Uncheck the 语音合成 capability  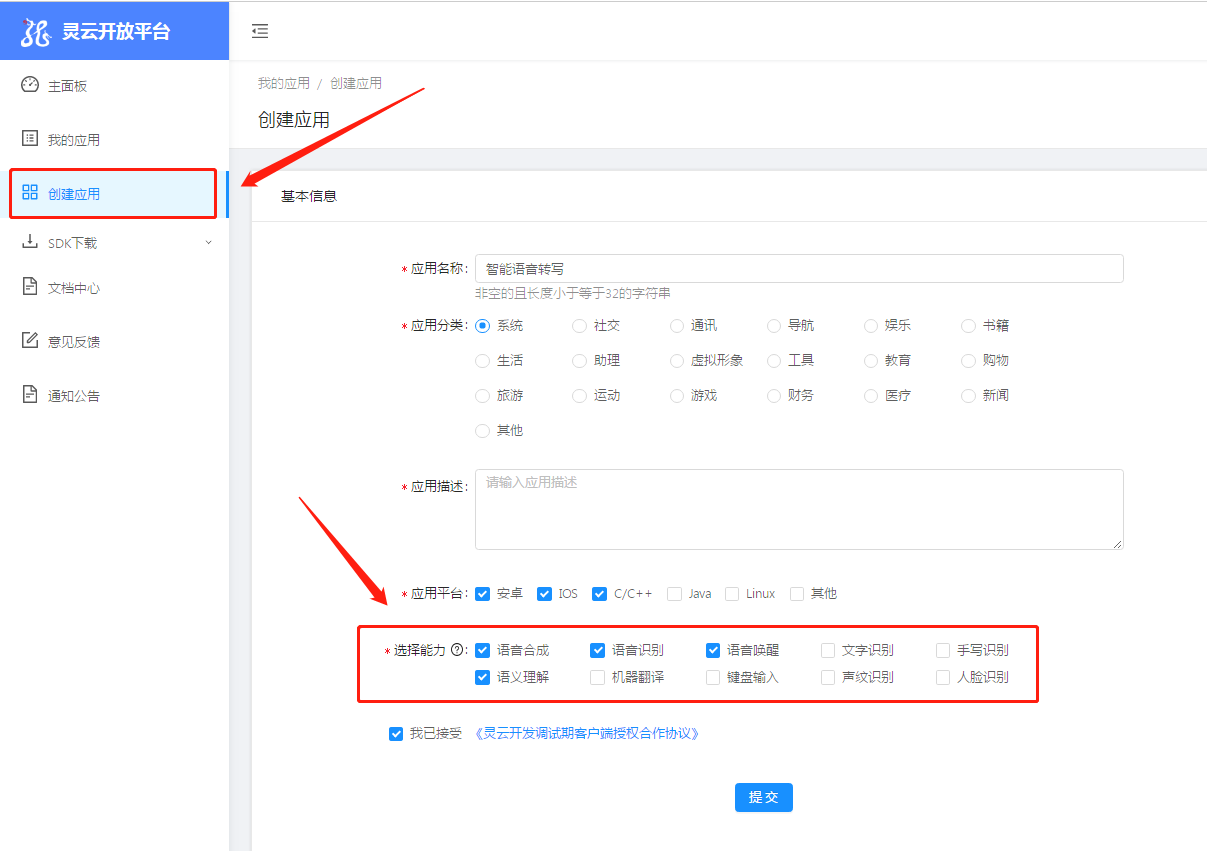(x=483, y=649)
